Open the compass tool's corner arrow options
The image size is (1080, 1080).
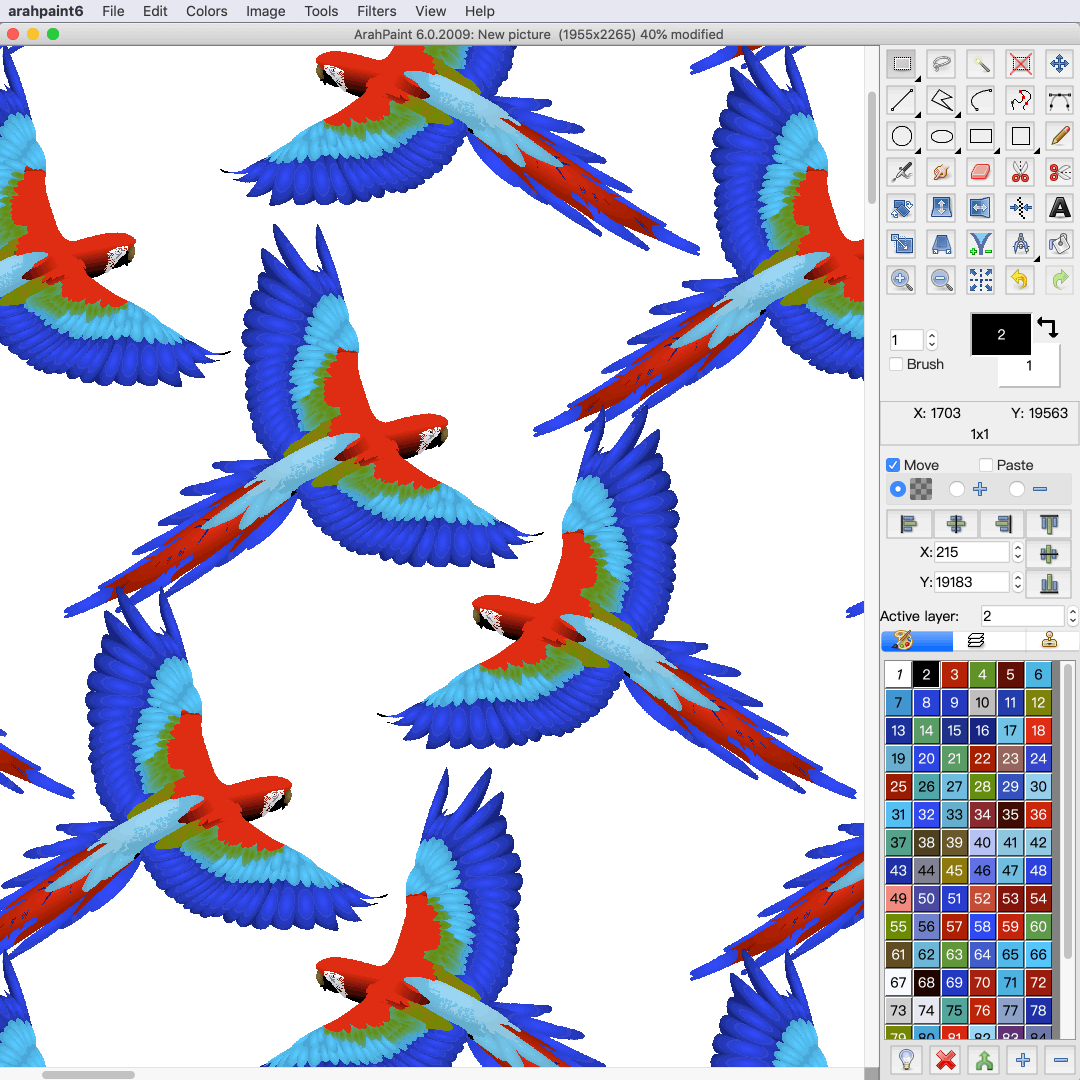1037,258
